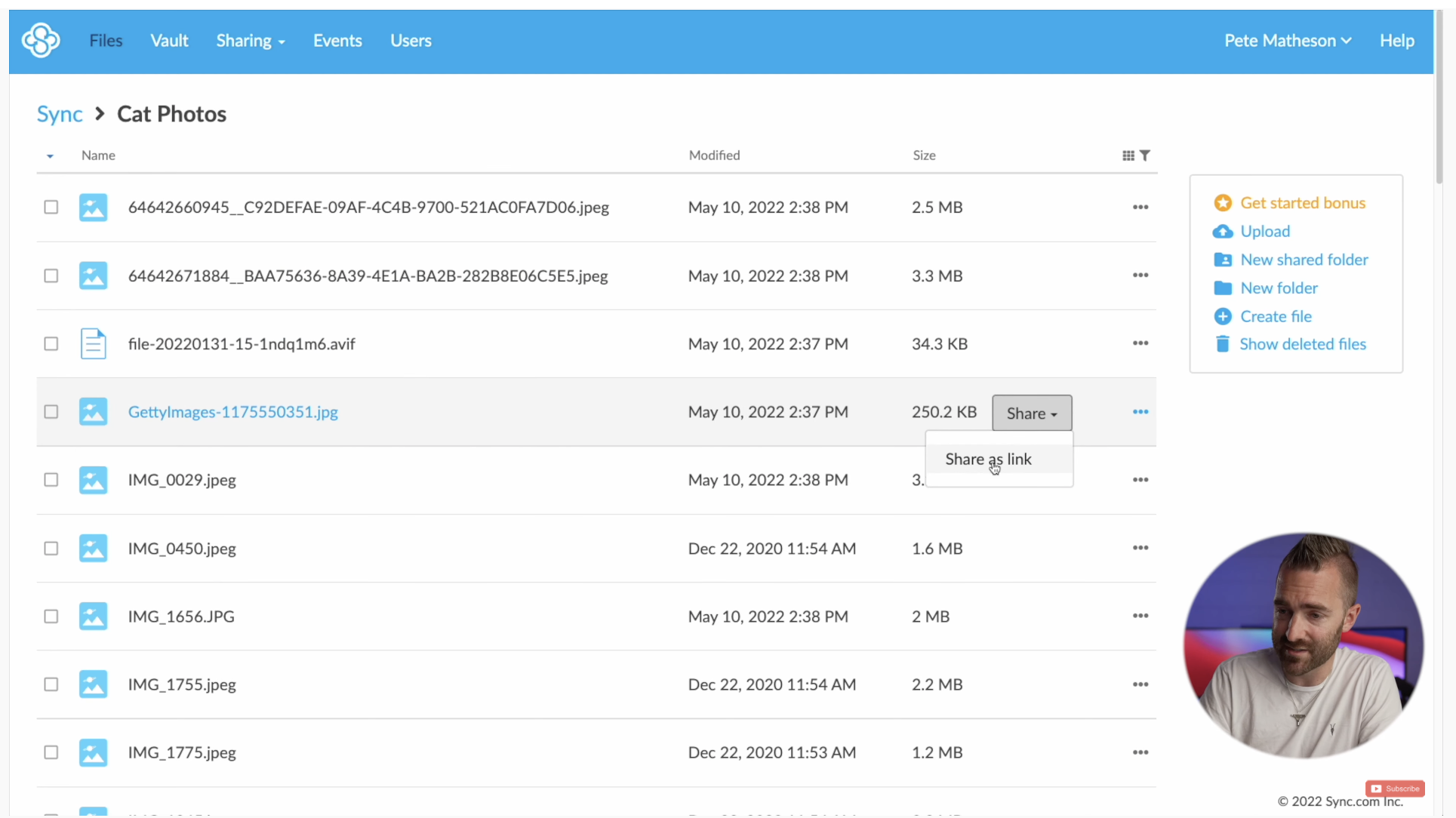
Task: Toggle checkbox for GettyImages-1175550351.jpg
Action: tap(50, 410)
